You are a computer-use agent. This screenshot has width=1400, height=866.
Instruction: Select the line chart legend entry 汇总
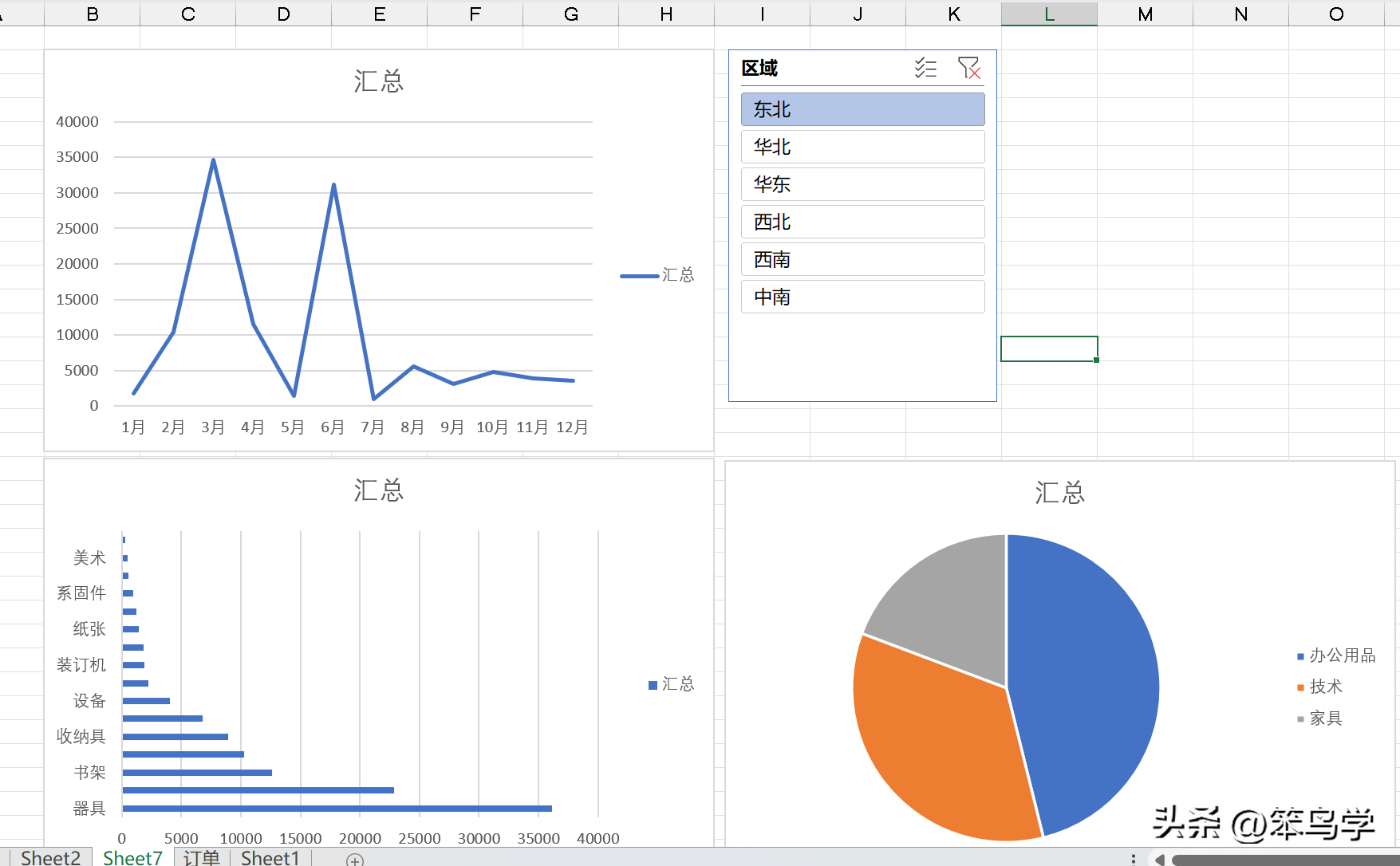[x=657, y=275]
